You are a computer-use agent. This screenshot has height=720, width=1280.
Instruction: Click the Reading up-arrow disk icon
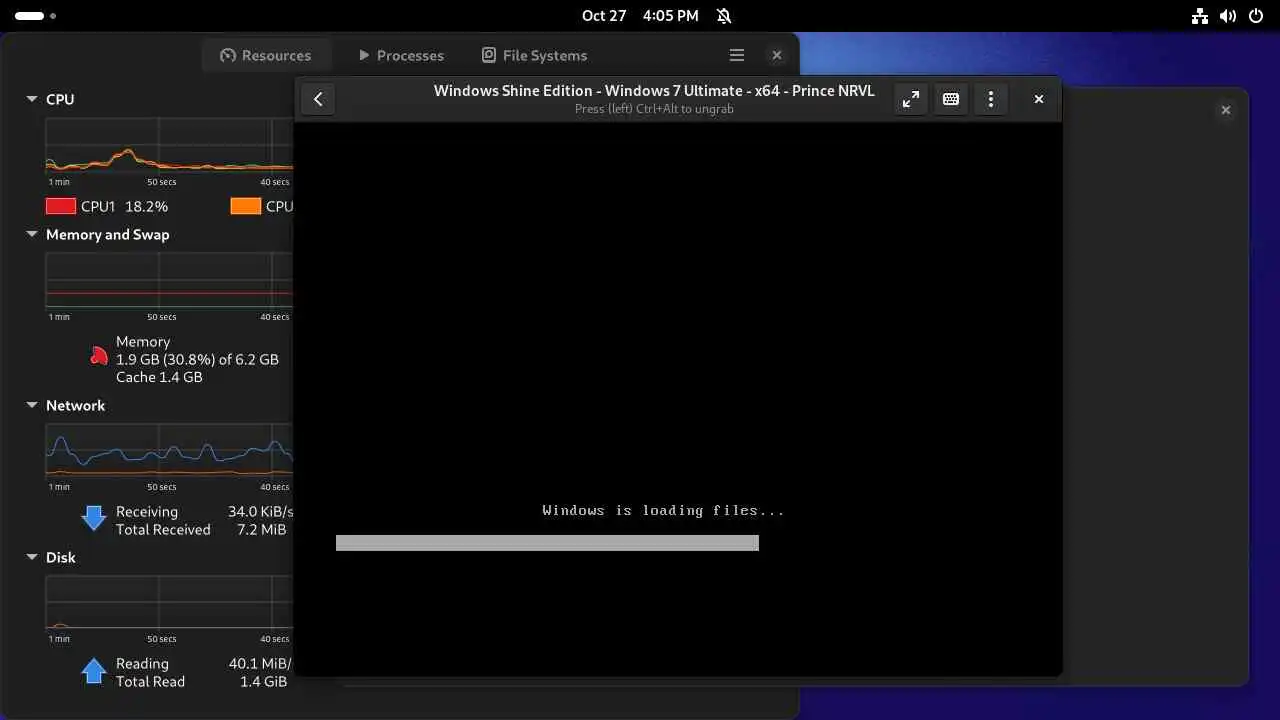94,670
